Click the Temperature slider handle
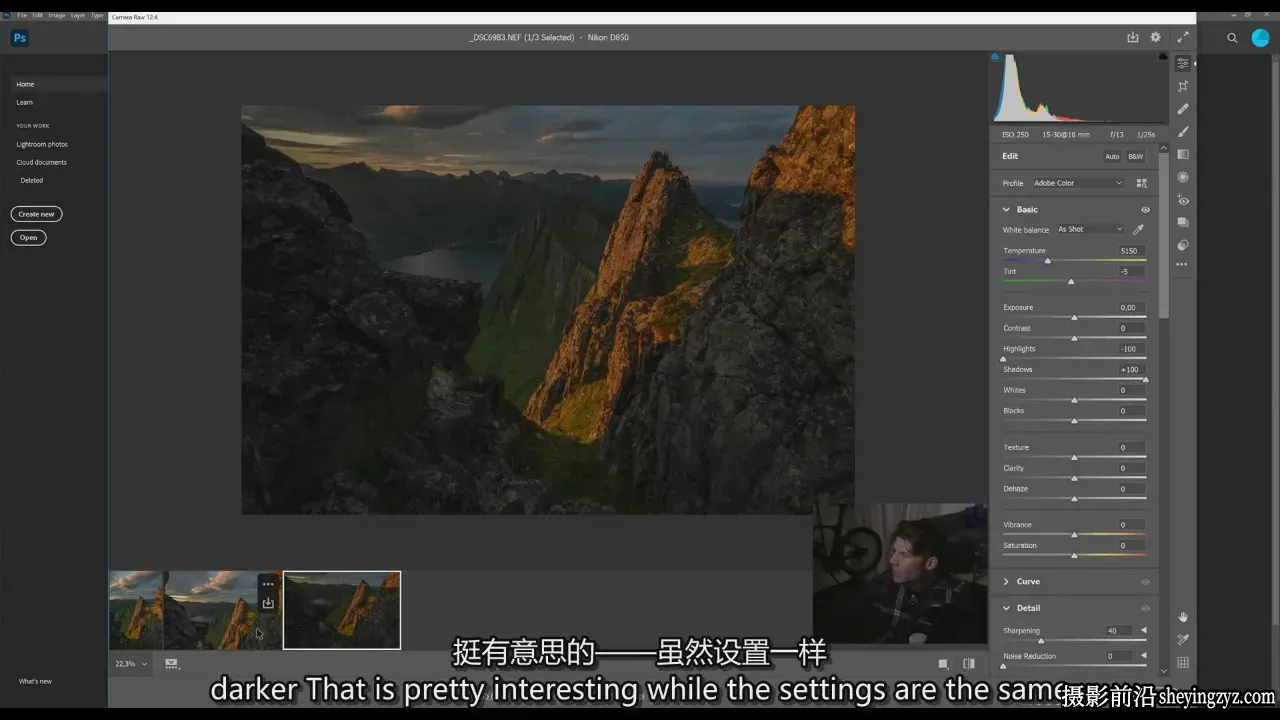Screen dimensions: 1280x720 [1047, 261]
